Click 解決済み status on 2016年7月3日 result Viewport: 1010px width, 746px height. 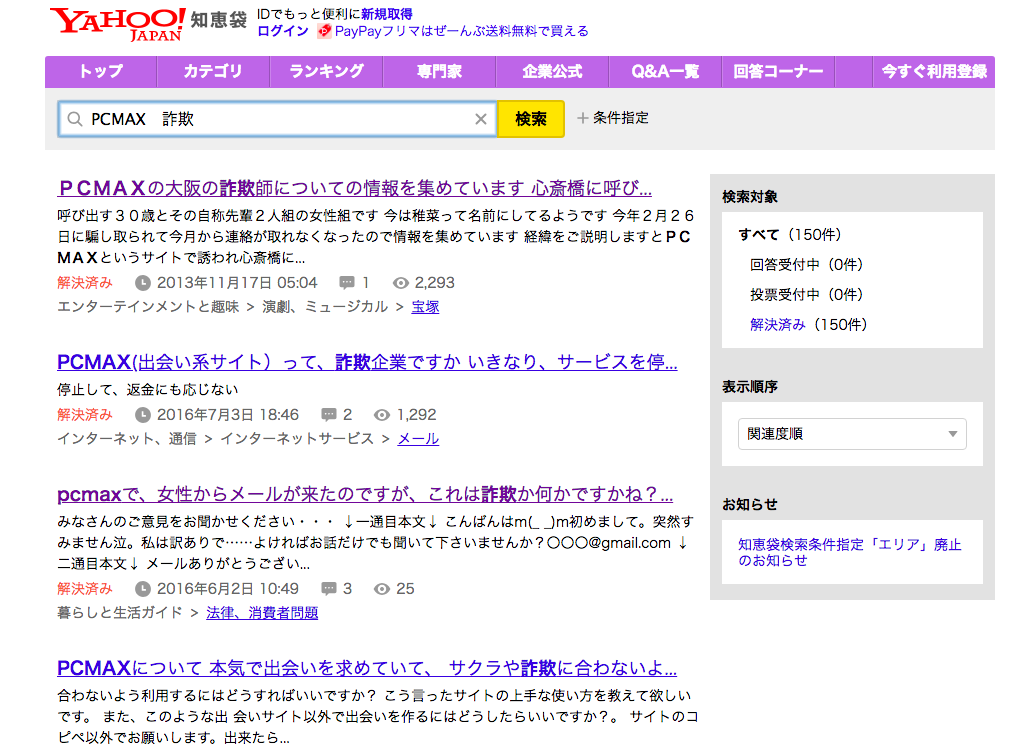[84, 415]
